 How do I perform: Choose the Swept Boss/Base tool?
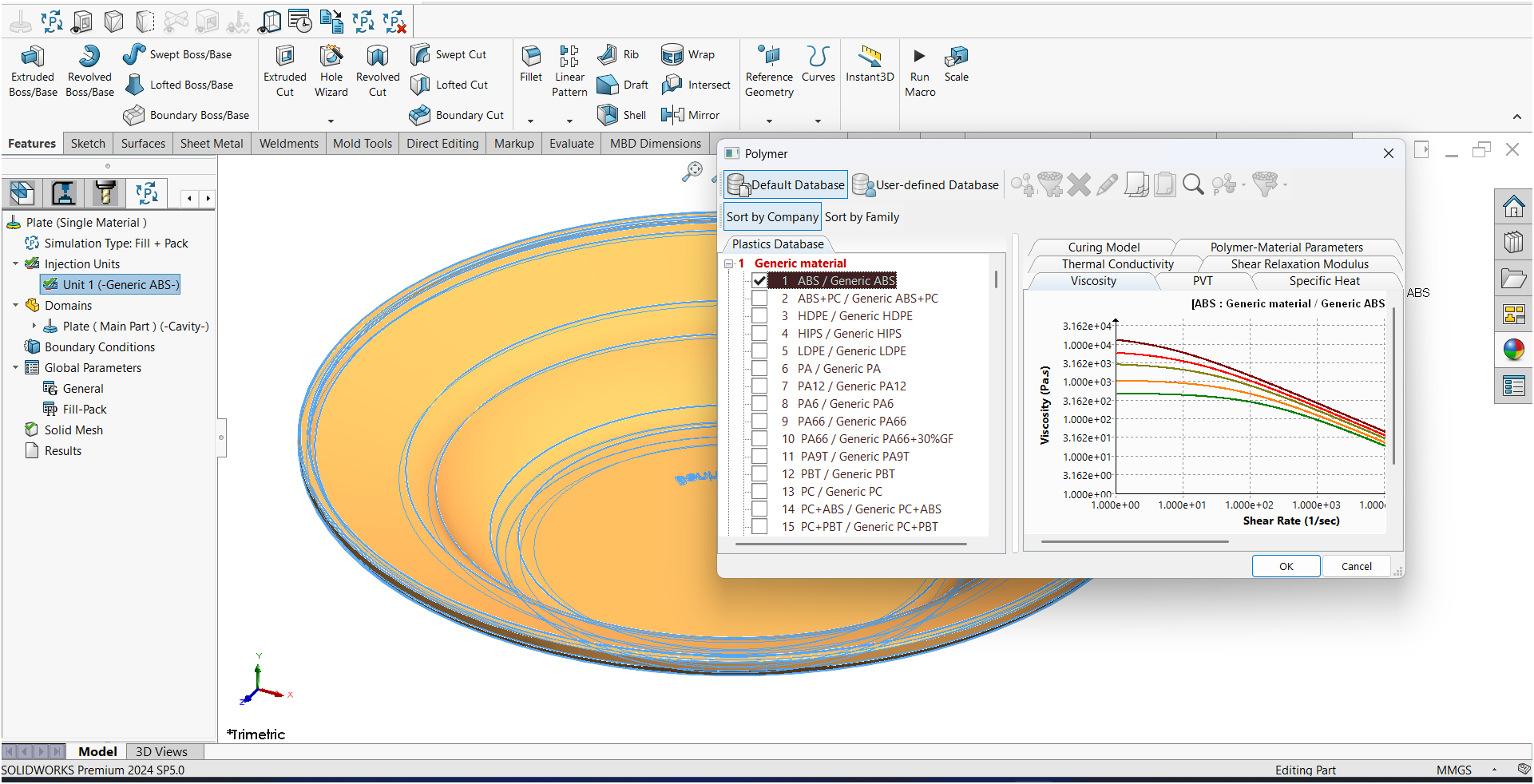(x=177, y=54)
